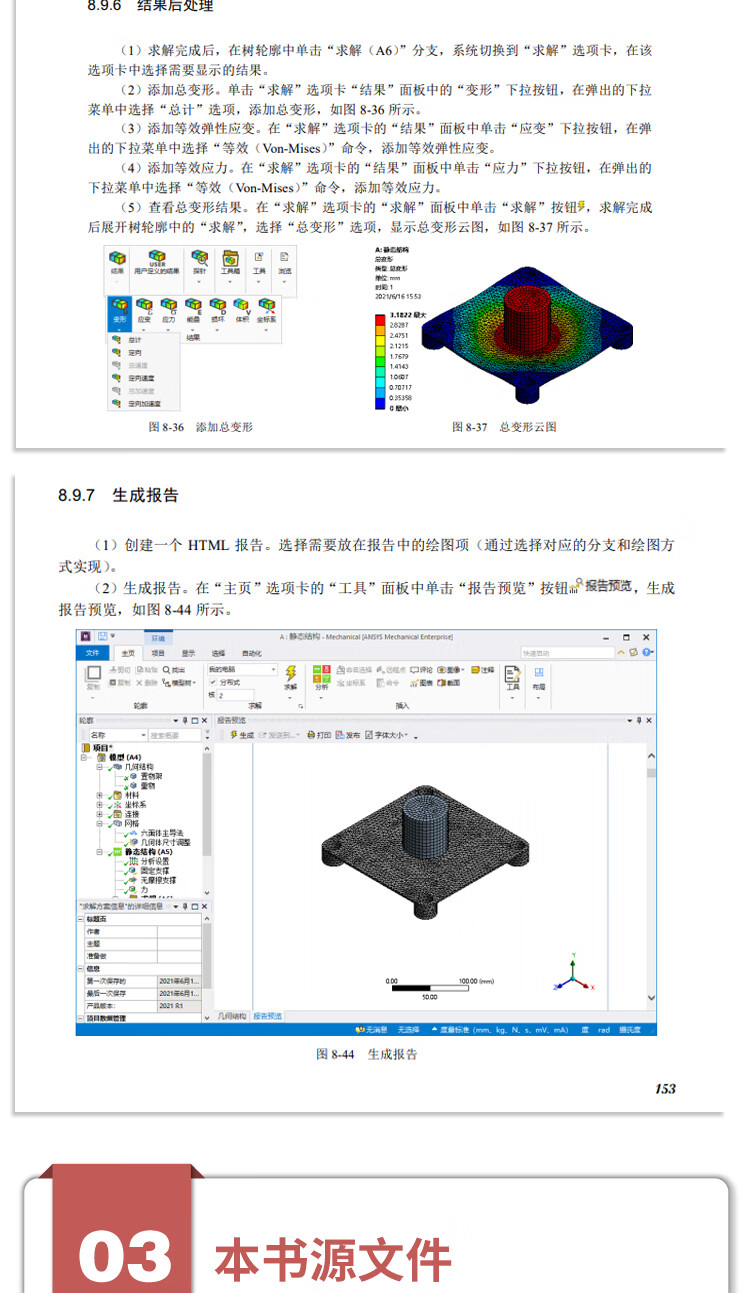
Task: Click the 无消息 status bar entry
Action: 372,1029
